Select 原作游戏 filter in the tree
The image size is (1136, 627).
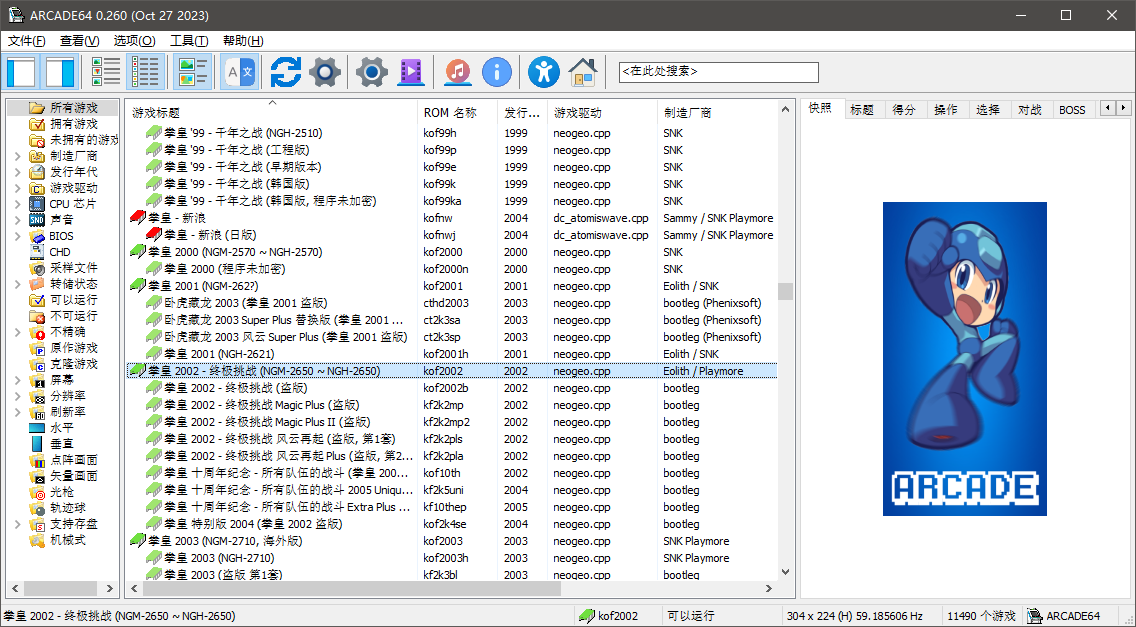[73, 348]
